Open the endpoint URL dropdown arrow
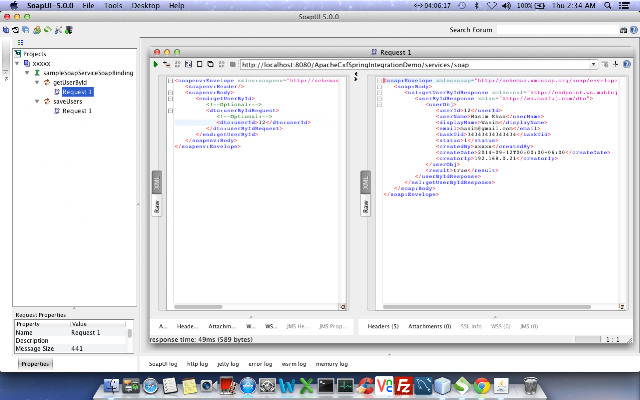The width and height of the screenshot is (640, 400). pos(593,64)
